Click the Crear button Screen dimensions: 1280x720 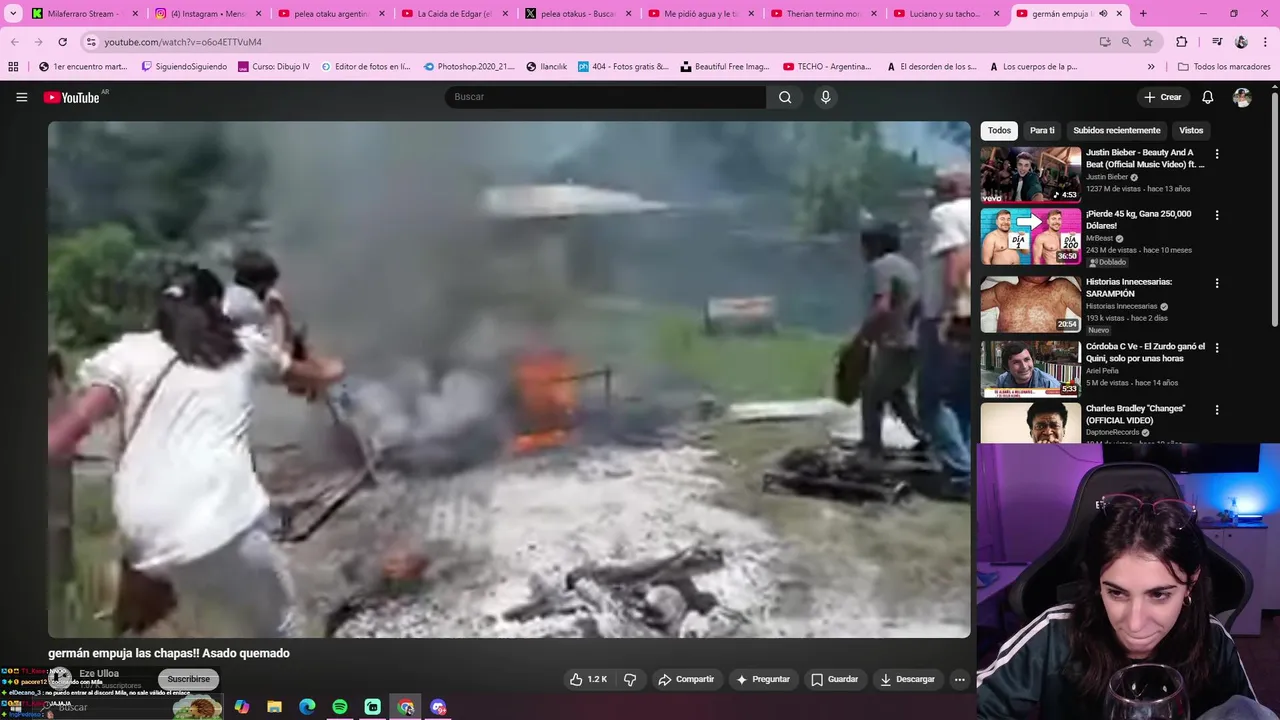1162,97
